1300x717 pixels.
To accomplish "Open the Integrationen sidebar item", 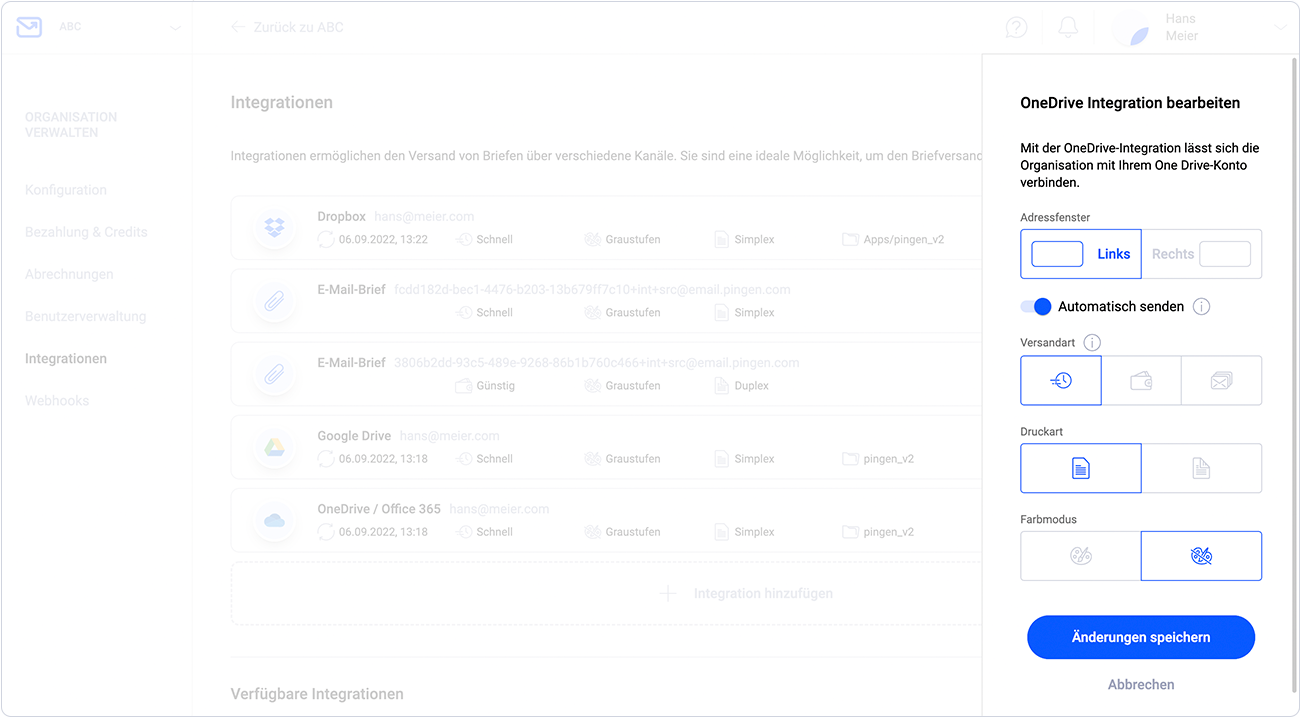I will coord(66,358).
